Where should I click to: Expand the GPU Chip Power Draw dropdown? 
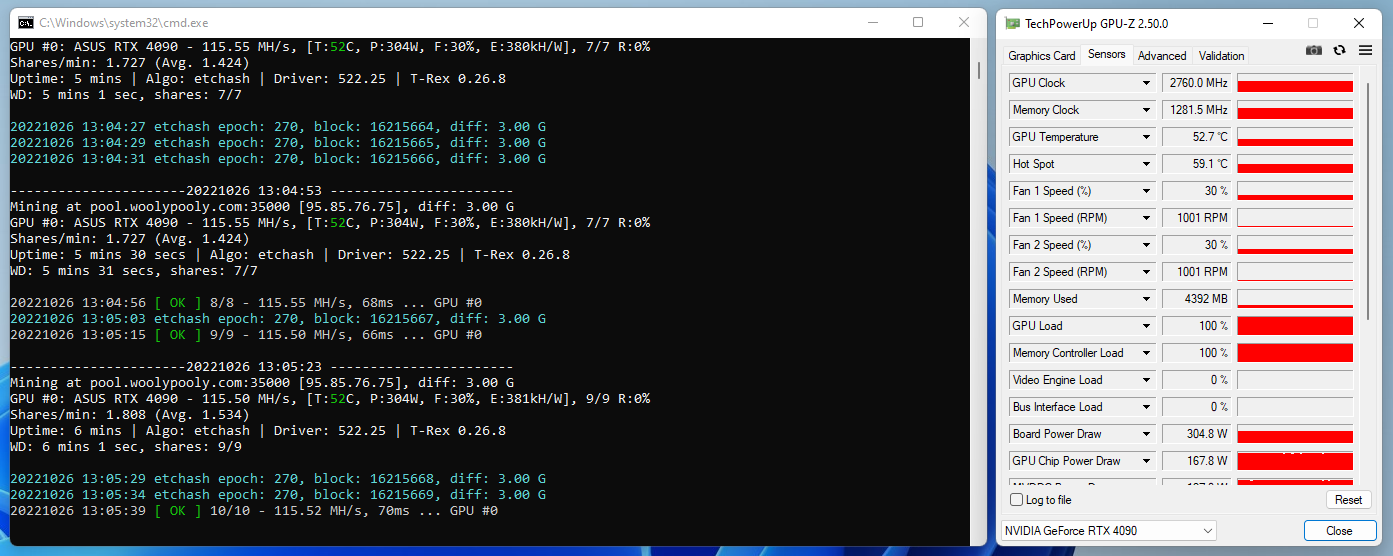pyautogui.click(x=1146, y=461)
